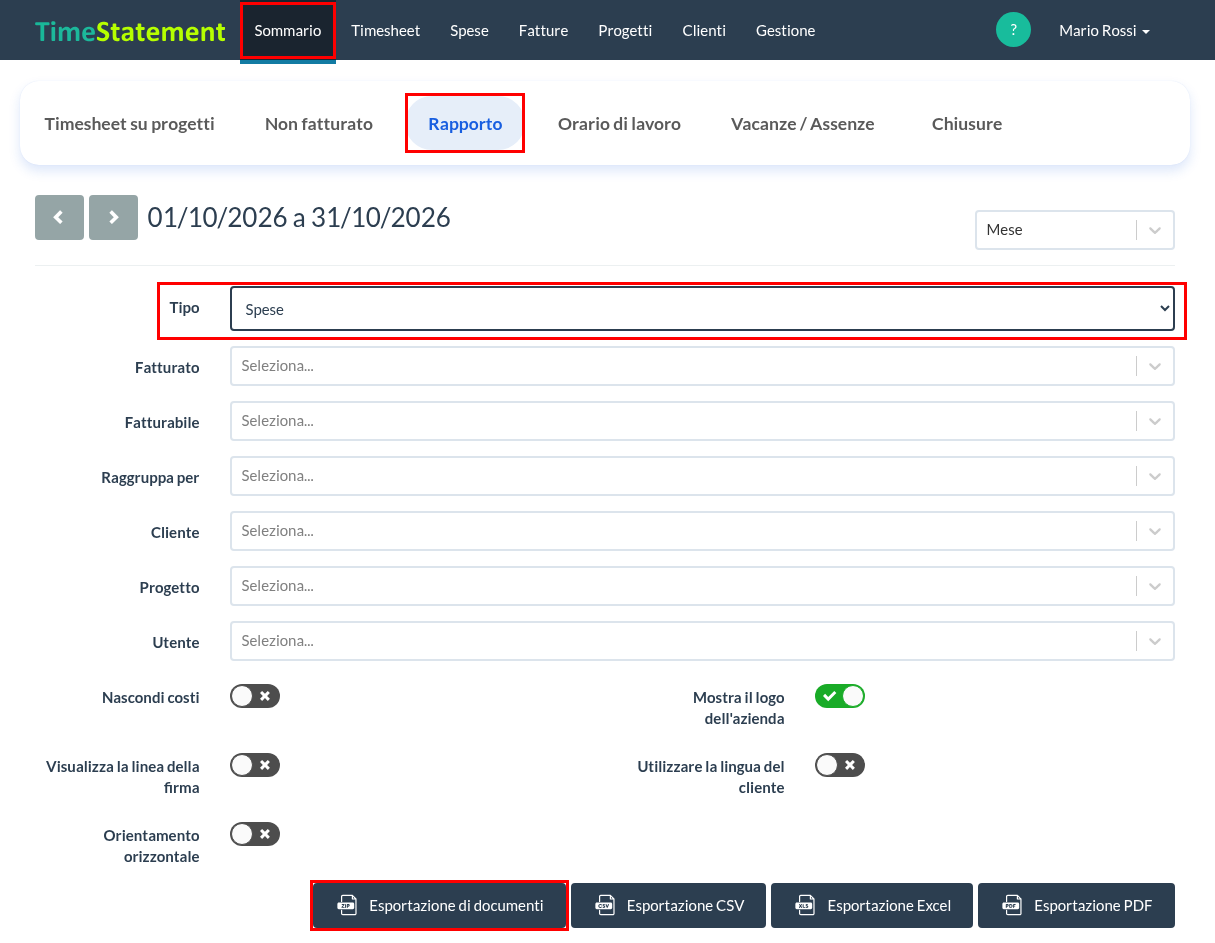This screenshot has width=1215, height=943.
Task: Switch to Vacanze / Assenze tab
Action: pos(803,124)
